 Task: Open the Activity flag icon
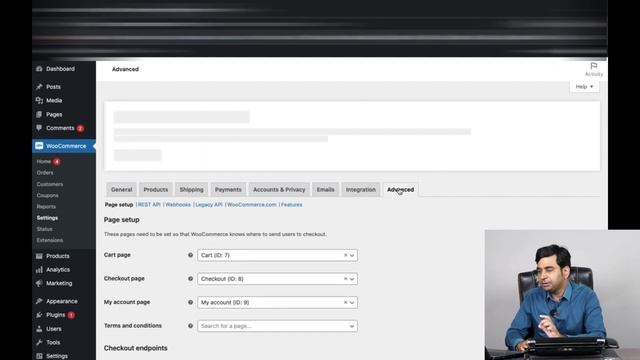[x=594, y=66]
